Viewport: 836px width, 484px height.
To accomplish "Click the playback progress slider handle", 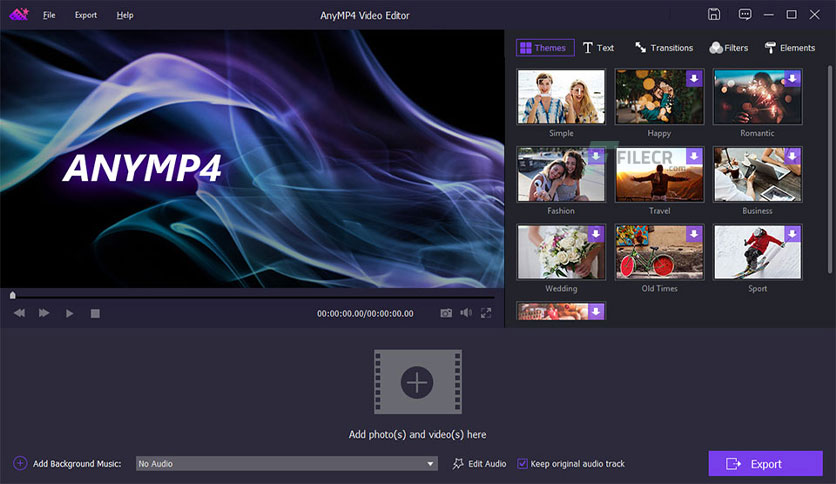I will coord(13,295).
